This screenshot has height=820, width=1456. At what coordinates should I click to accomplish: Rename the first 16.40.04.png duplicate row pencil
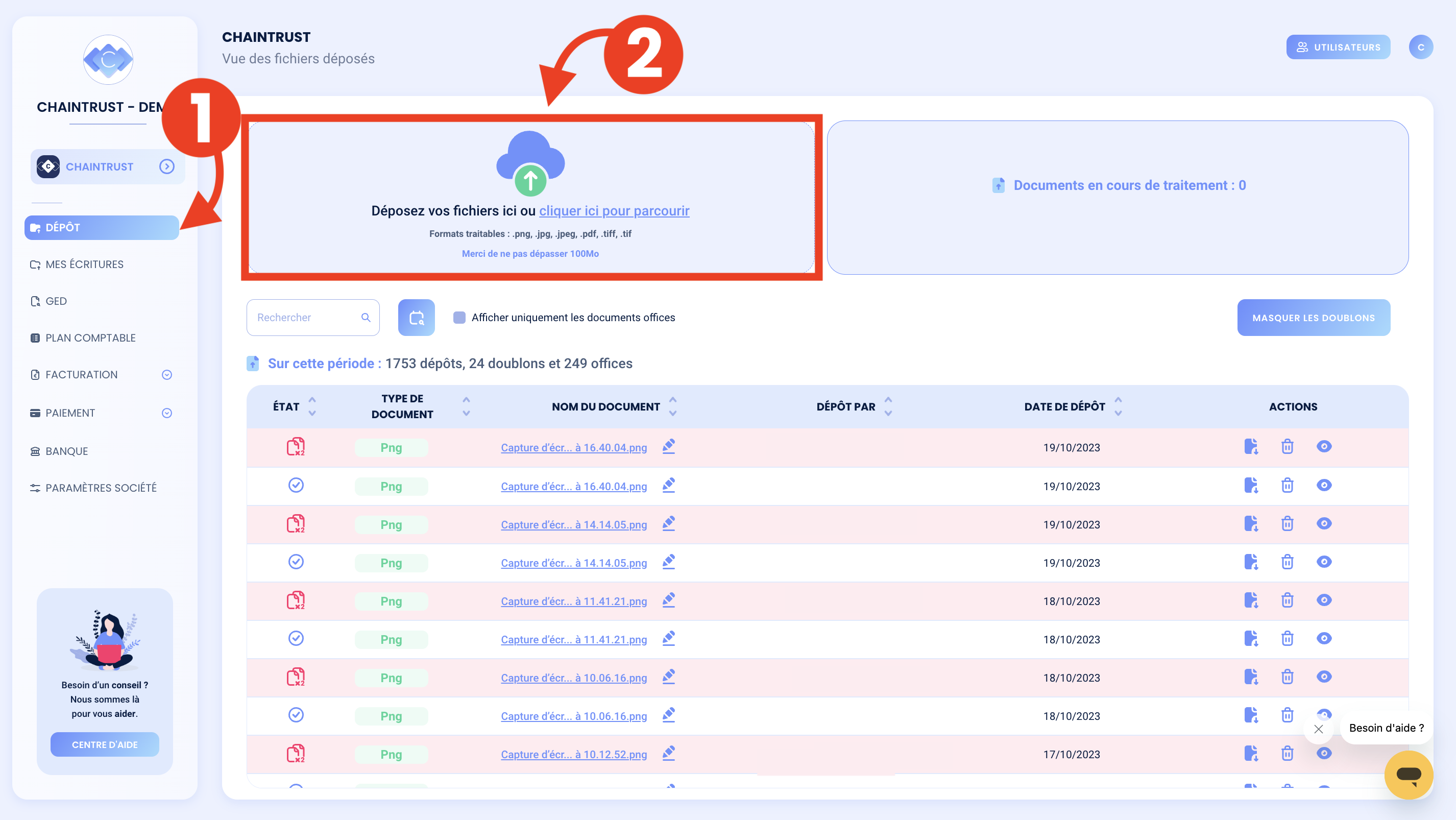(669, 446)
